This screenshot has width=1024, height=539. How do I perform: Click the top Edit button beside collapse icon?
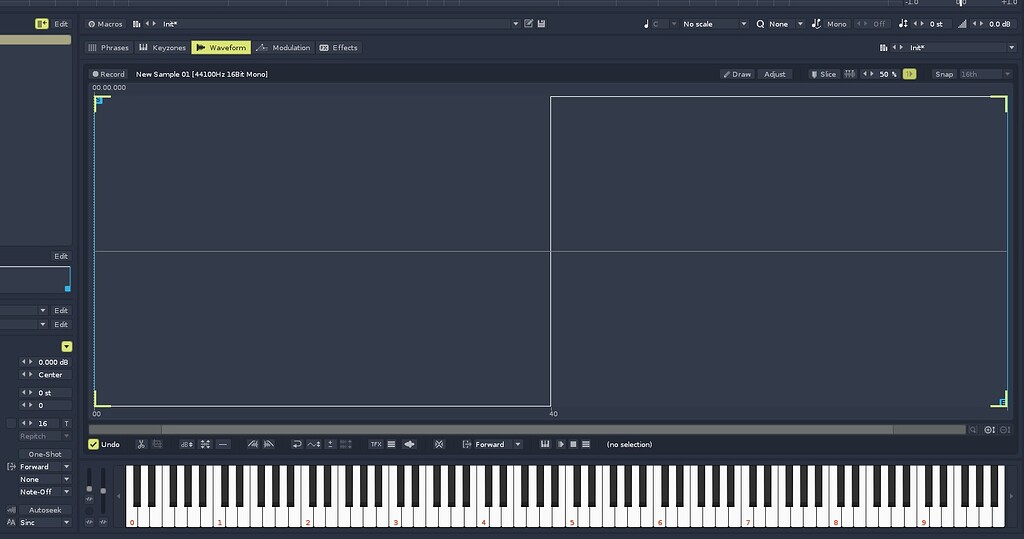click(61, 24)
